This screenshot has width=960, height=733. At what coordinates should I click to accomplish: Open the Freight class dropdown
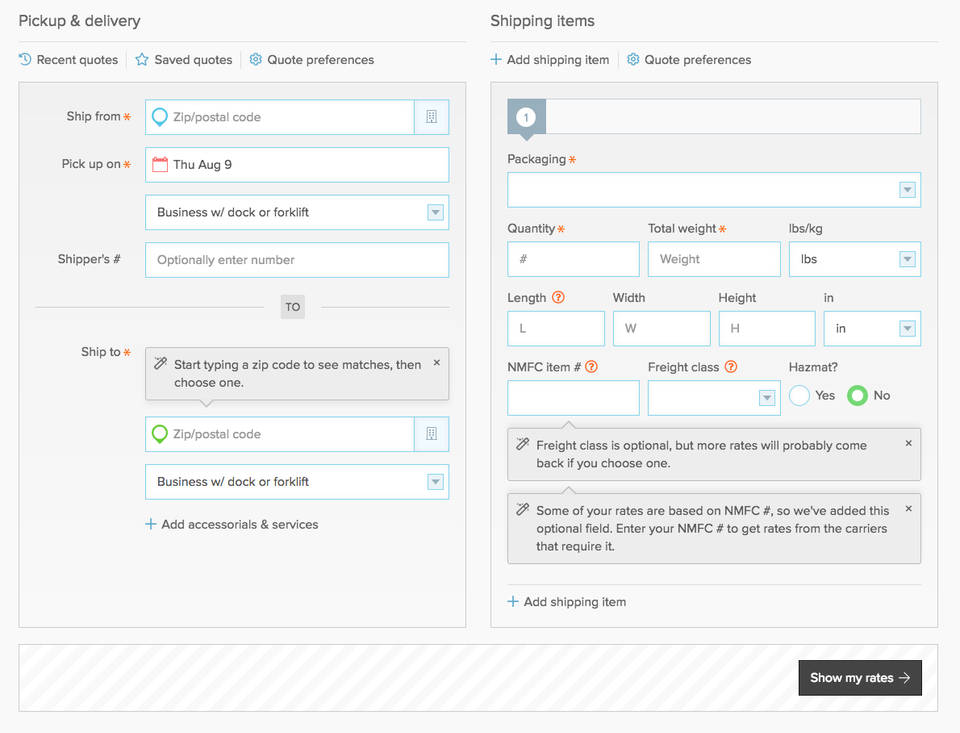[x=713, y=398]
